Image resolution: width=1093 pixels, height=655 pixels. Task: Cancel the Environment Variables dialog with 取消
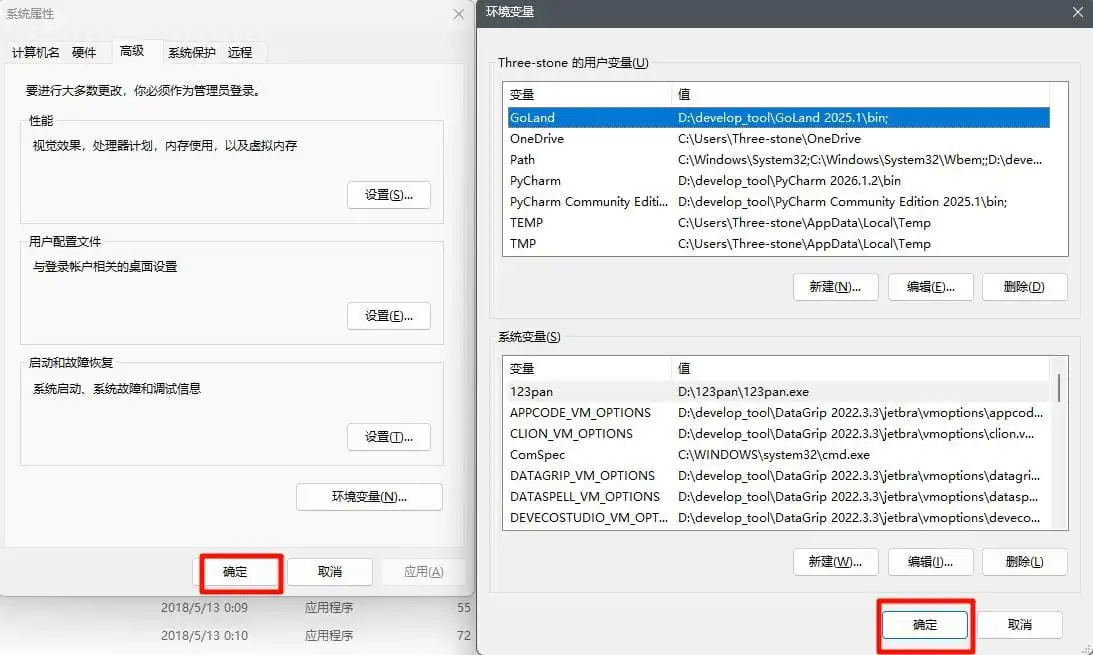click(1020, 625)
